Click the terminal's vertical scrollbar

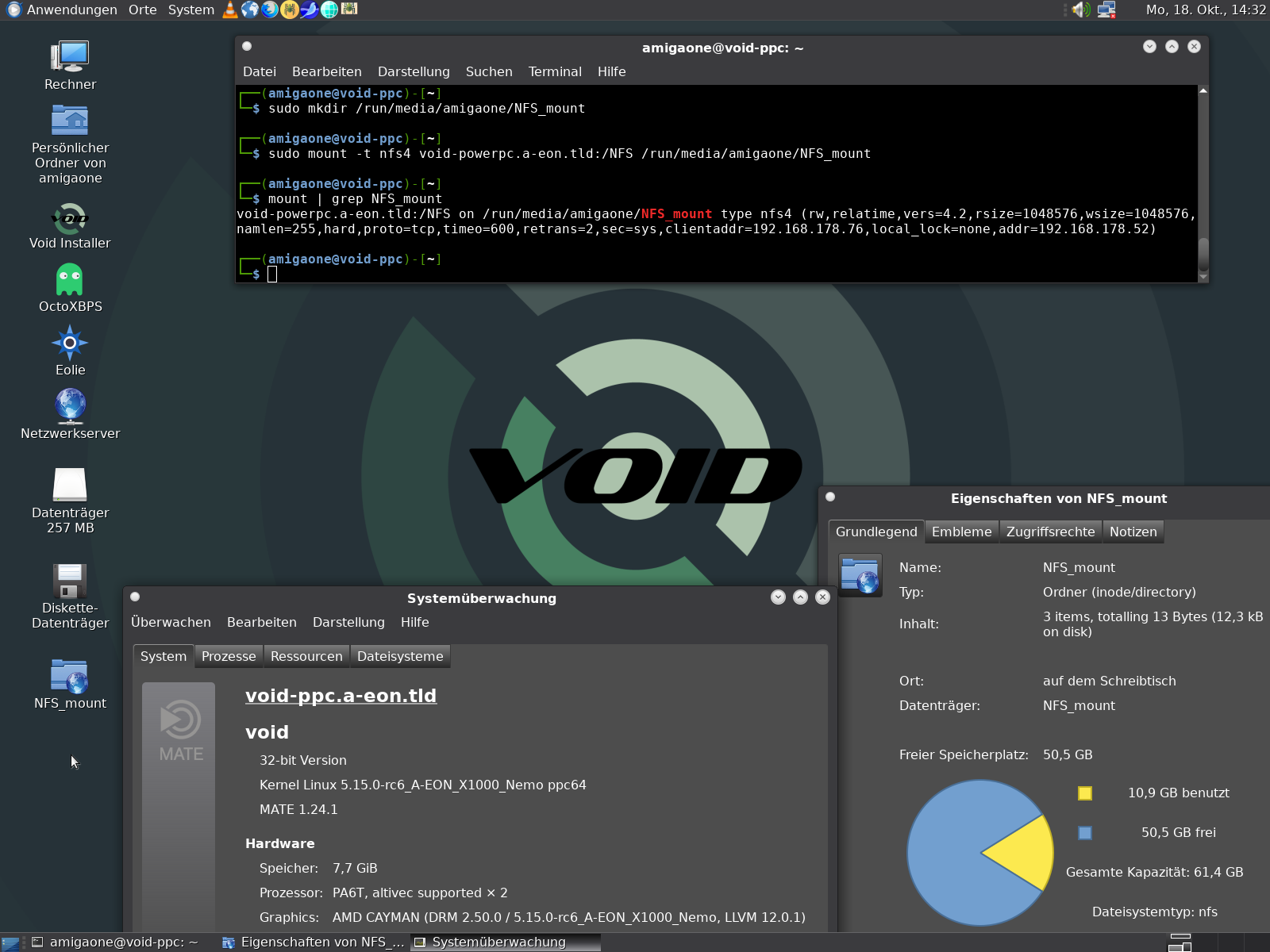1203,184
